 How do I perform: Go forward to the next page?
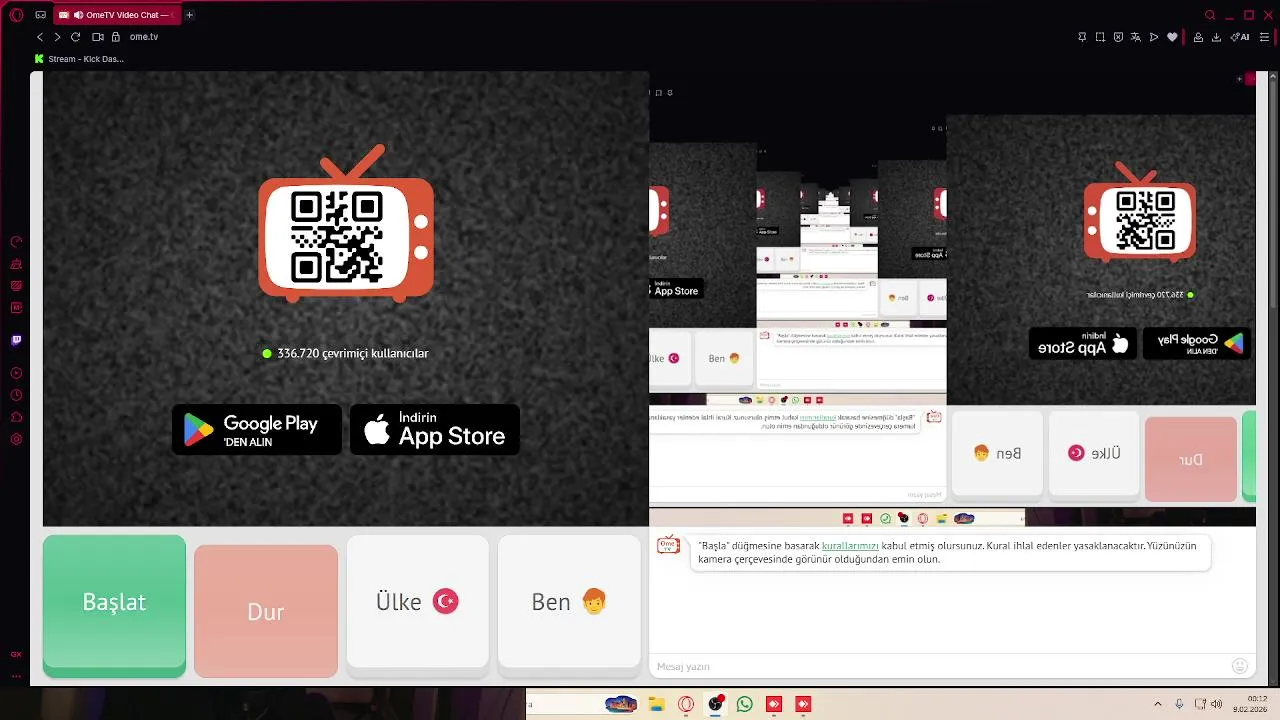coord(57,37)
